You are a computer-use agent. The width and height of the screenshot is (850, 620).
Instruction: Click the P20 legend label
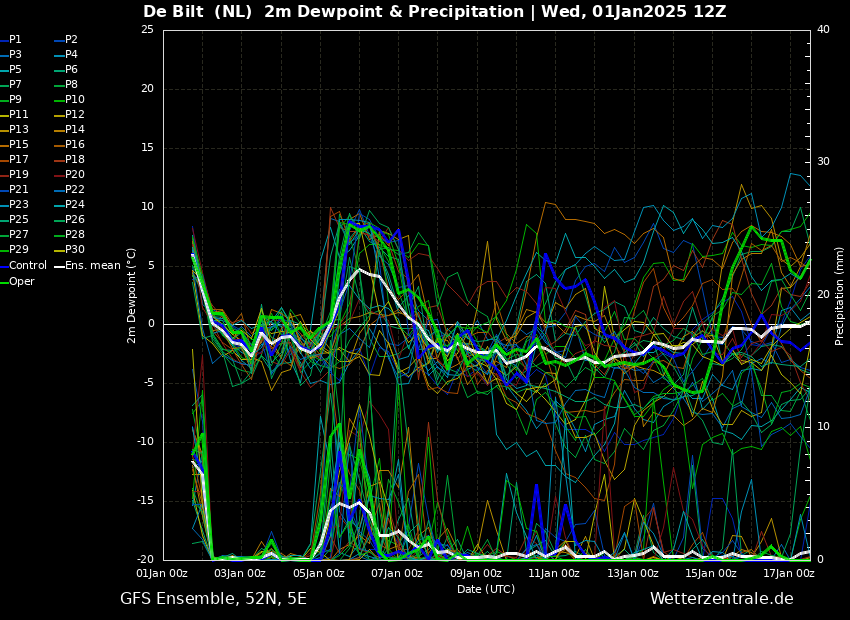point(74,175)
